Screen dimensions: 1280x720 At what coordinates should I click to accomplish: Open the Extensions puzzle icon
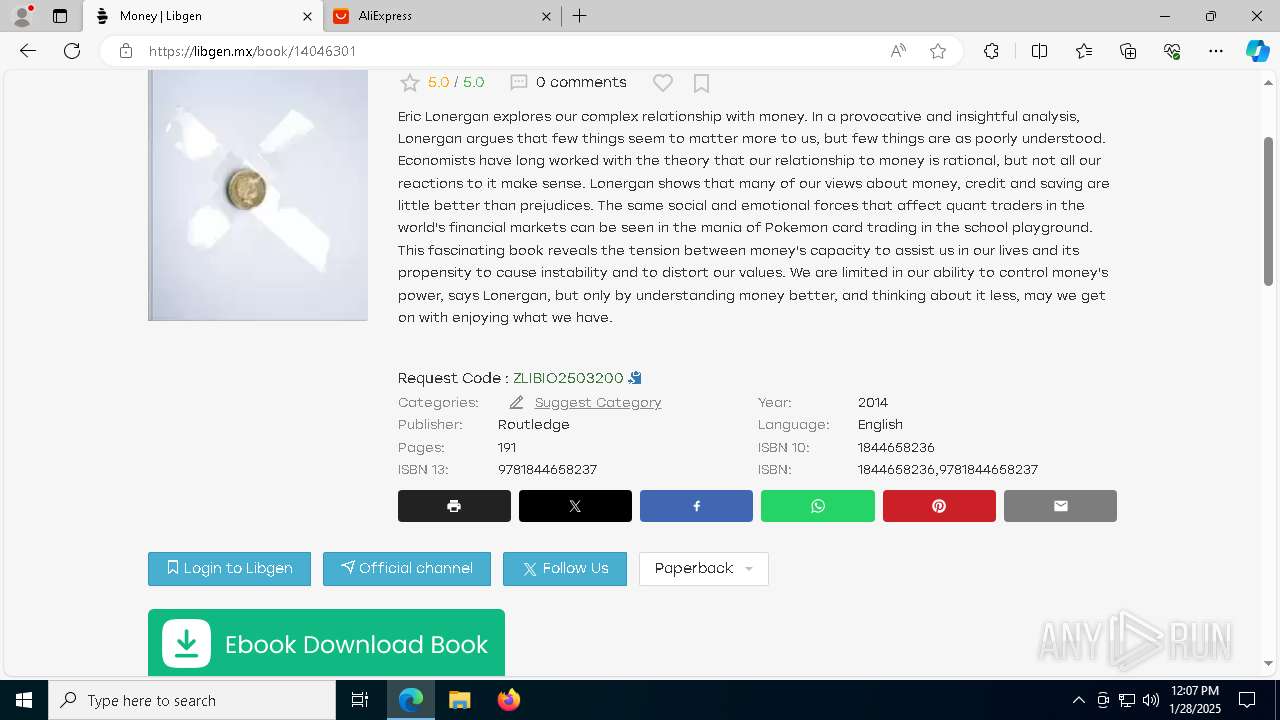click(x=991, y=51)
